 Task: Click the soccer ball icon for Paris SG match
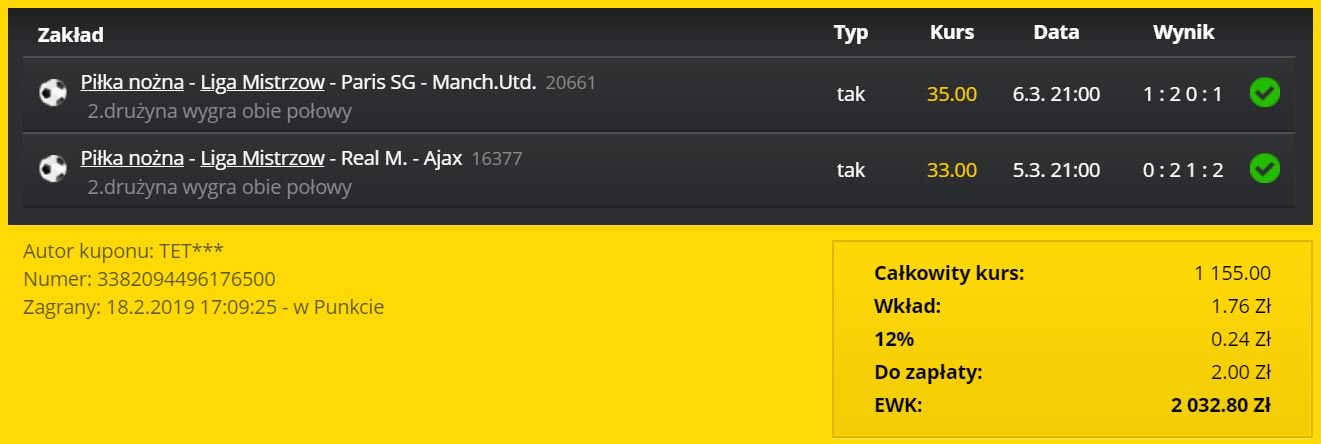52,94
